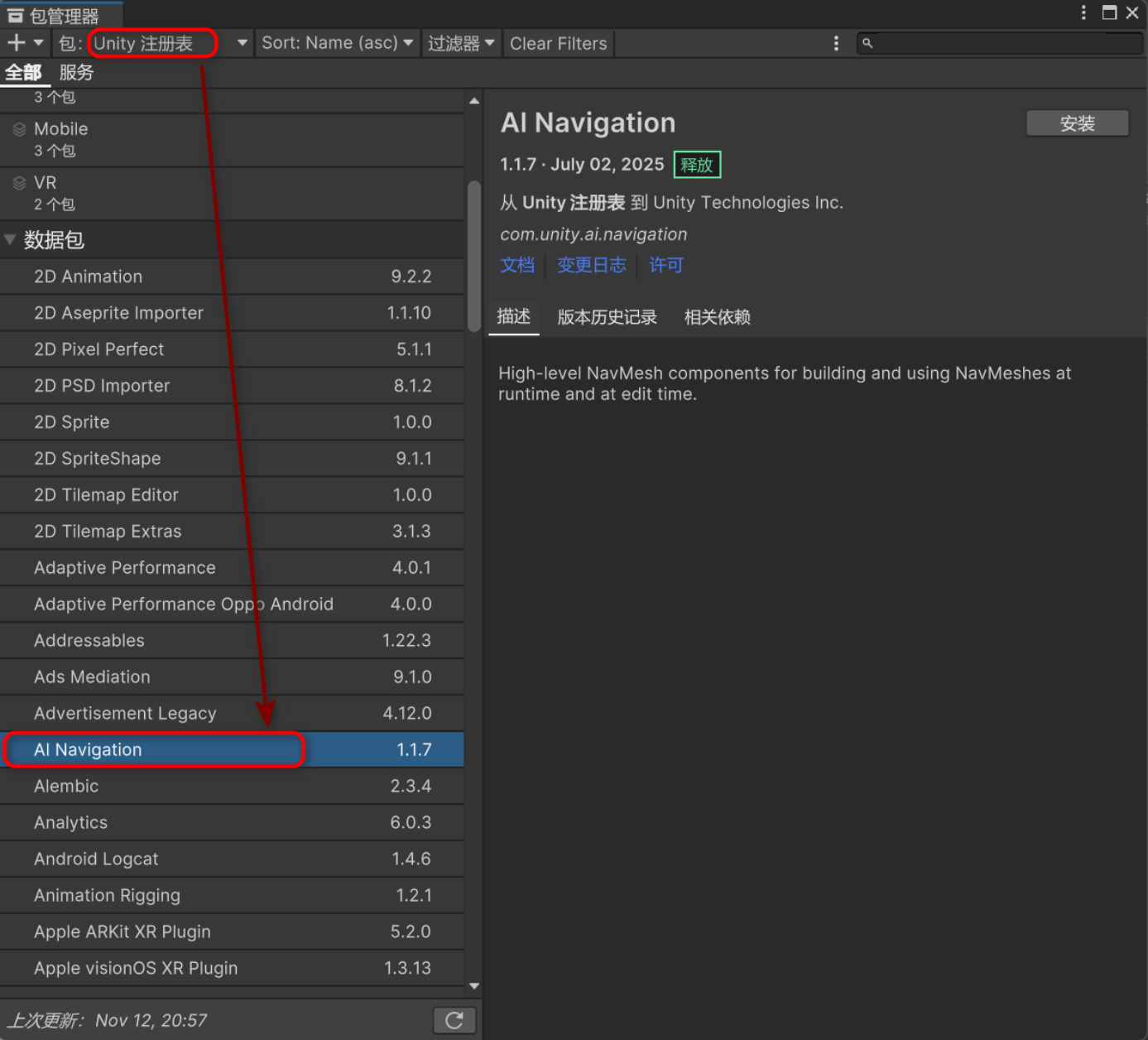This screenshot has width=1148, height=1040.
Task: Select the 2D SpriteShape package
Action: click(232, 459)
